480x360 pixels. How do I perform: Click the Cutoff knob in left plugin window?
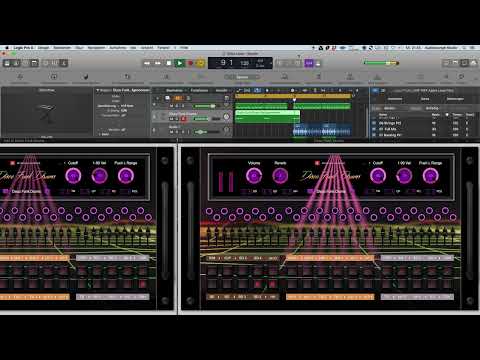coord(73,176)
